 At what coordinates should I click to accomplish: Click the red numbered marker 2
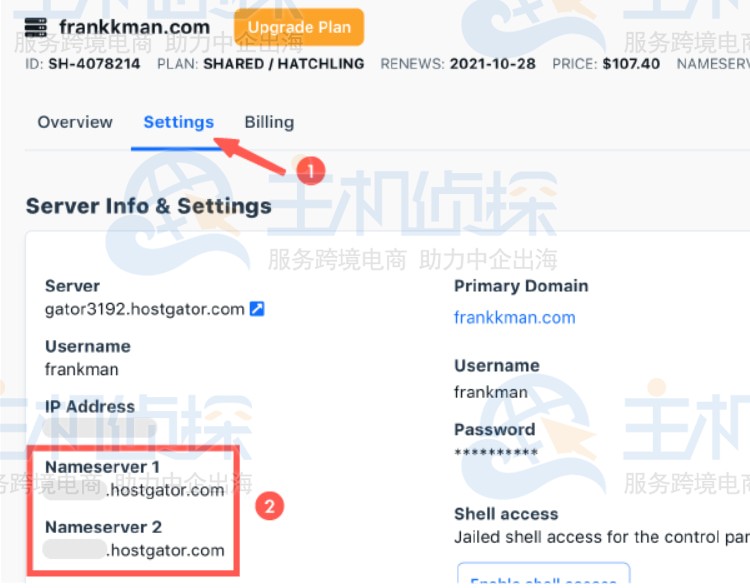[x=270, y=506]
